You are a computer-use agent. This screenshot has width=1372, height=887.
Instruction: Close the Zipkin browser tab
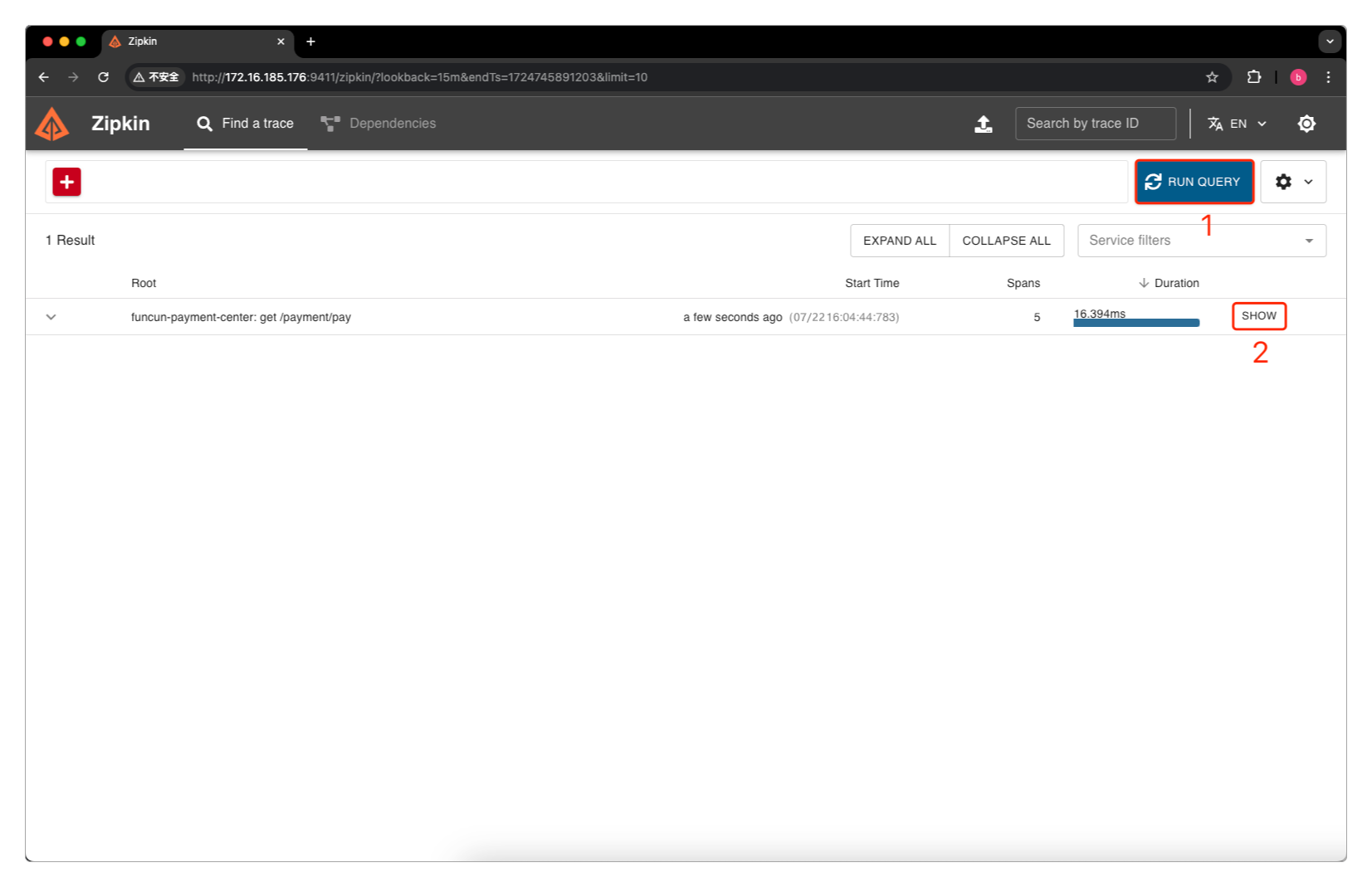click(281, 41)
